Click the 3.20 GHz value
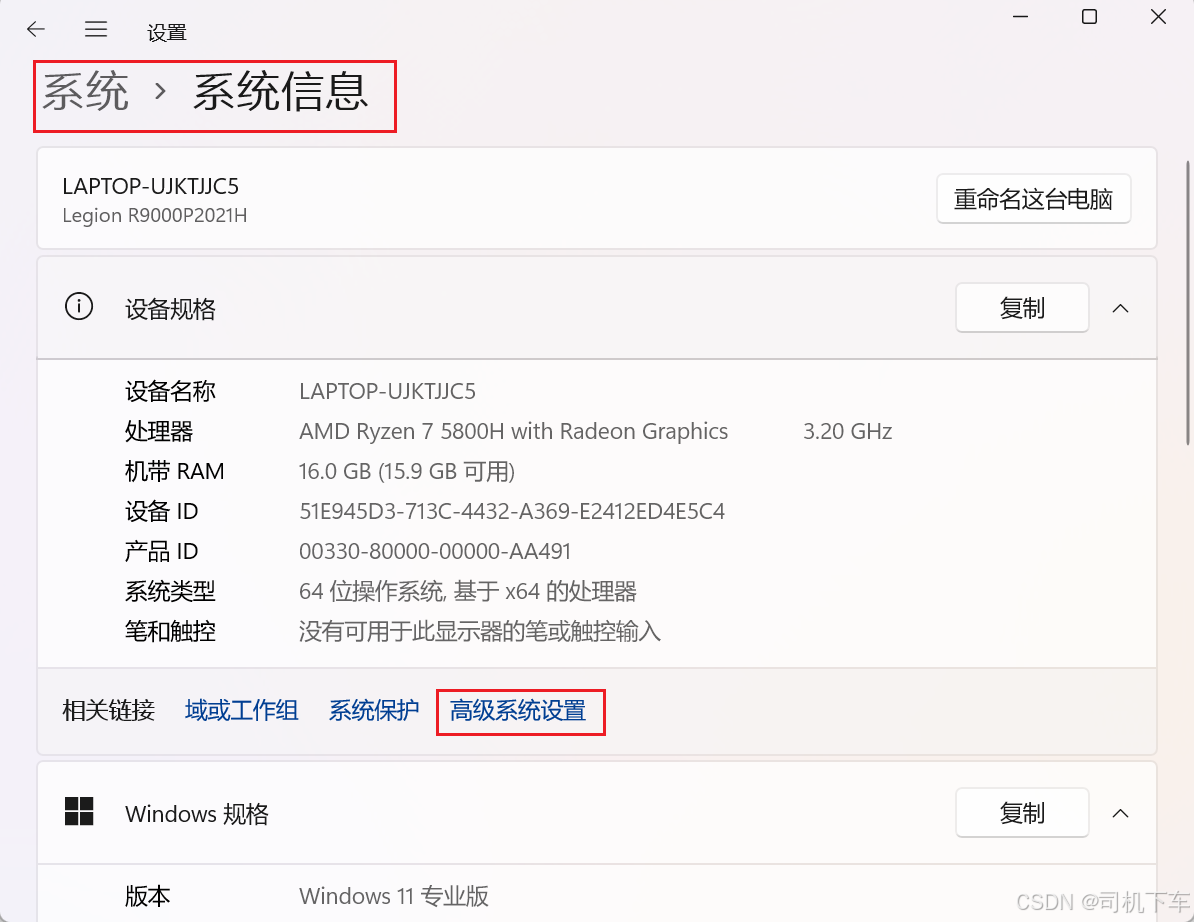1194x922 pixels. click(847, 431)
